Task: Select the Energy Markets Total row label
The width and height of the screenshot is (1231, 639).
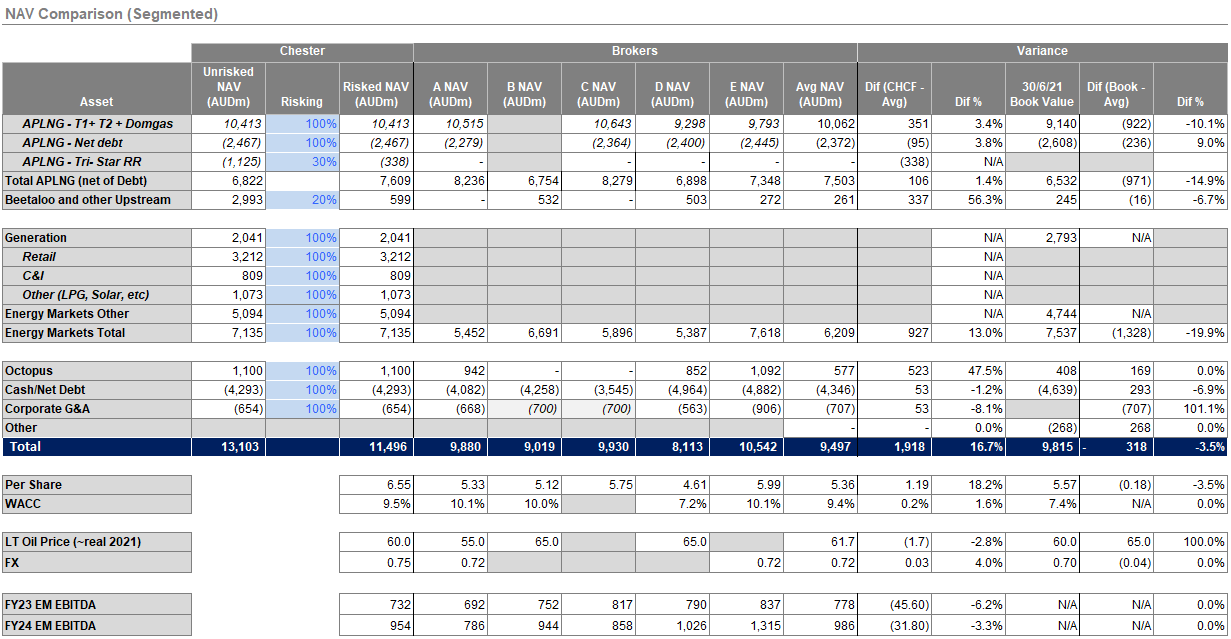Action: click(66, 333)
